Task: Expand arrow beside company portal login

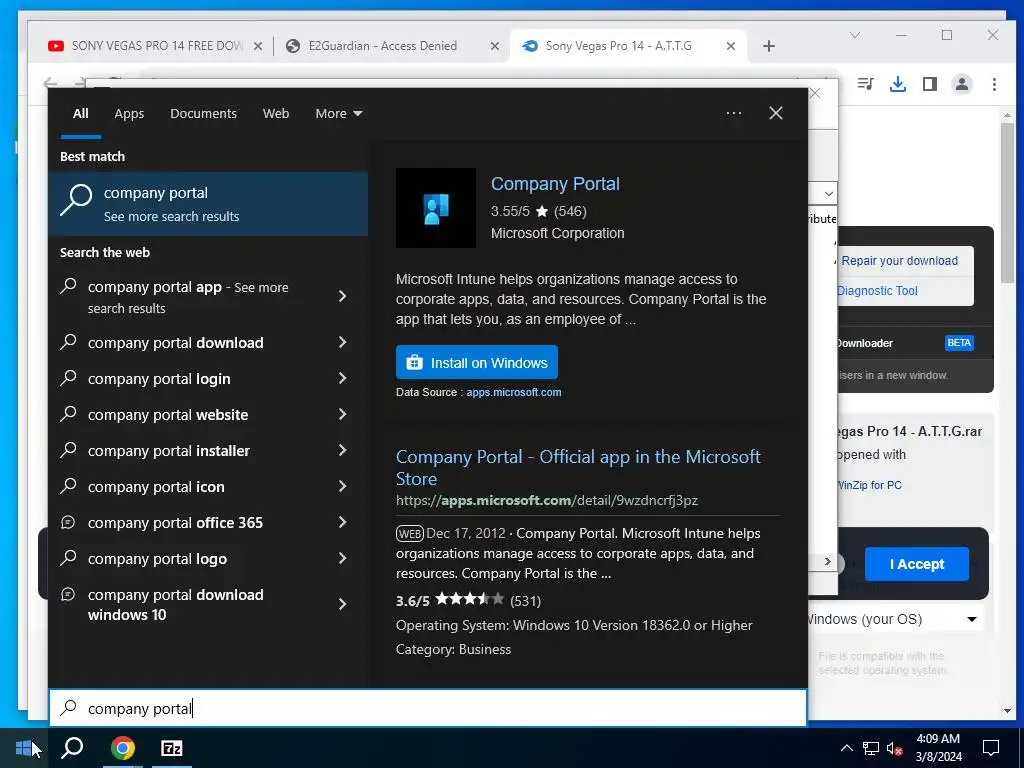Action: click(x=343, y=378)
